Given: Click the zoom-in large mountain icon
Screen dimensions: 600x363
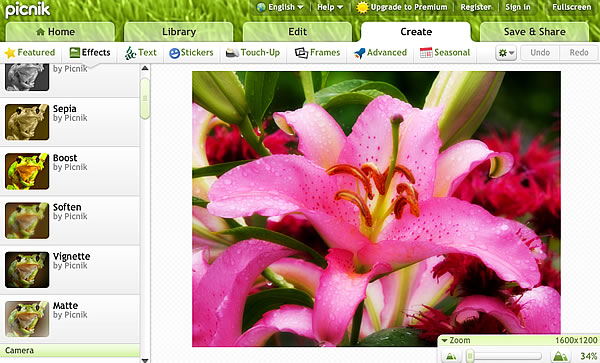Looking at the screenshot, I should click(560, 356).
